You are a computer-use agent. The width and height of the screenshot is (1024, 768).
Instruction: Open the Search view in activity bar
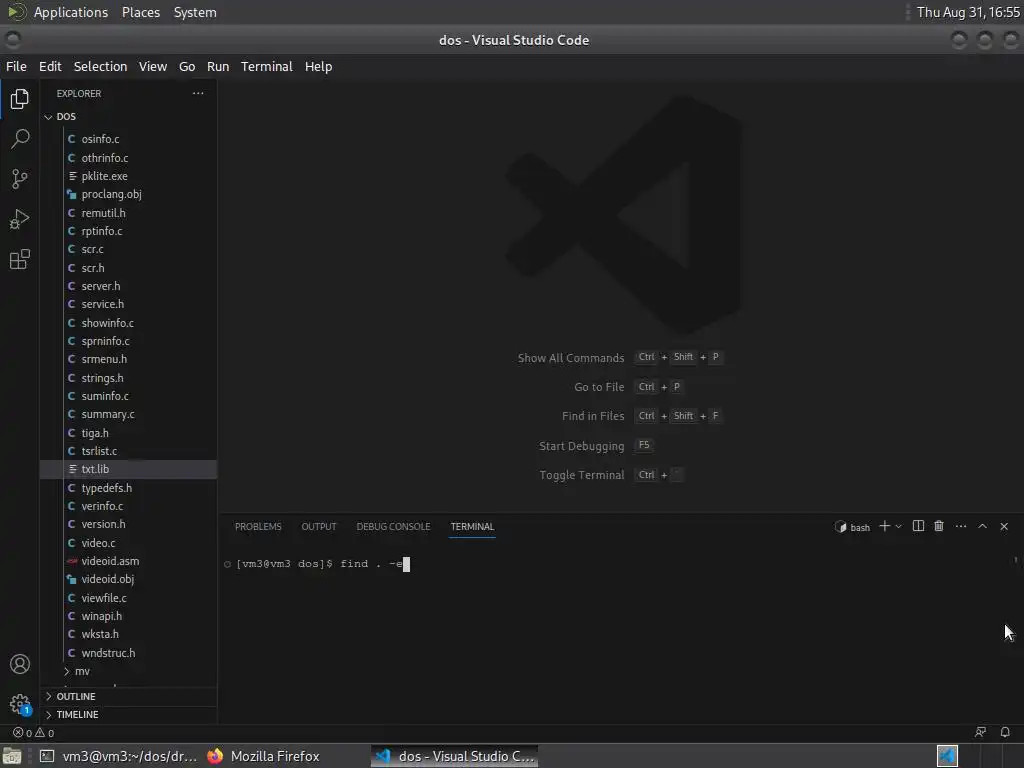point(20,138)
